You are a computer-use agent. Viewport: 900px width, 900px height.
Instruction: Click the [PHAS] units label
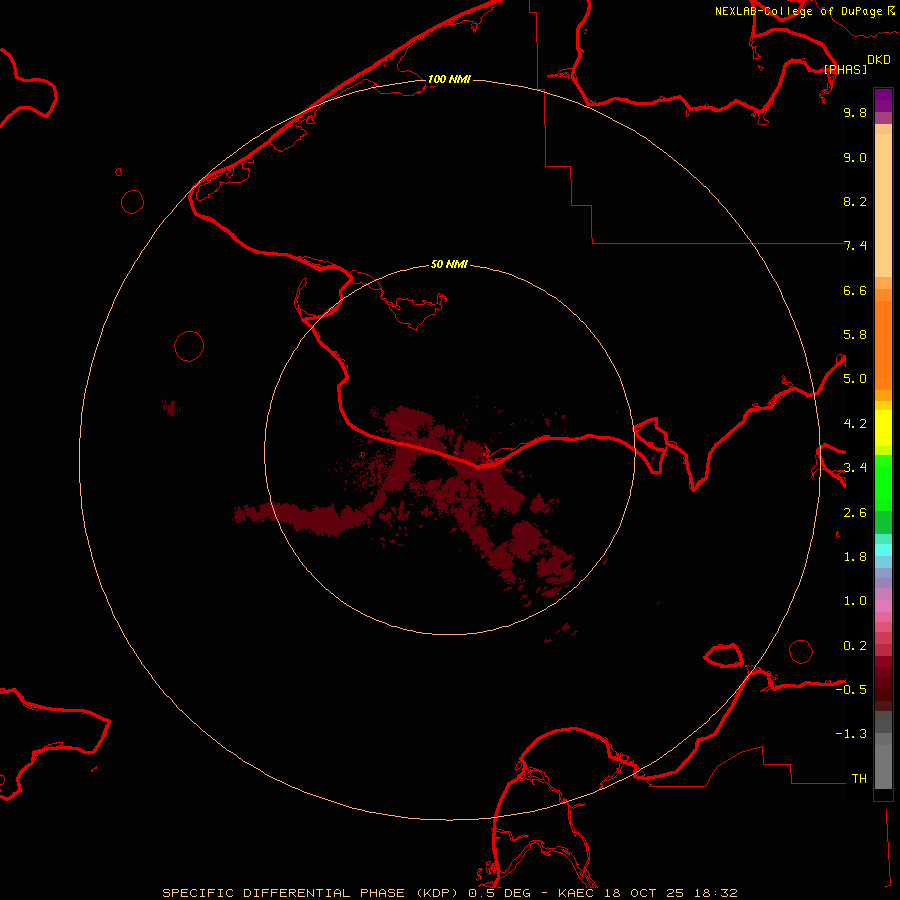tap(845, 69)
